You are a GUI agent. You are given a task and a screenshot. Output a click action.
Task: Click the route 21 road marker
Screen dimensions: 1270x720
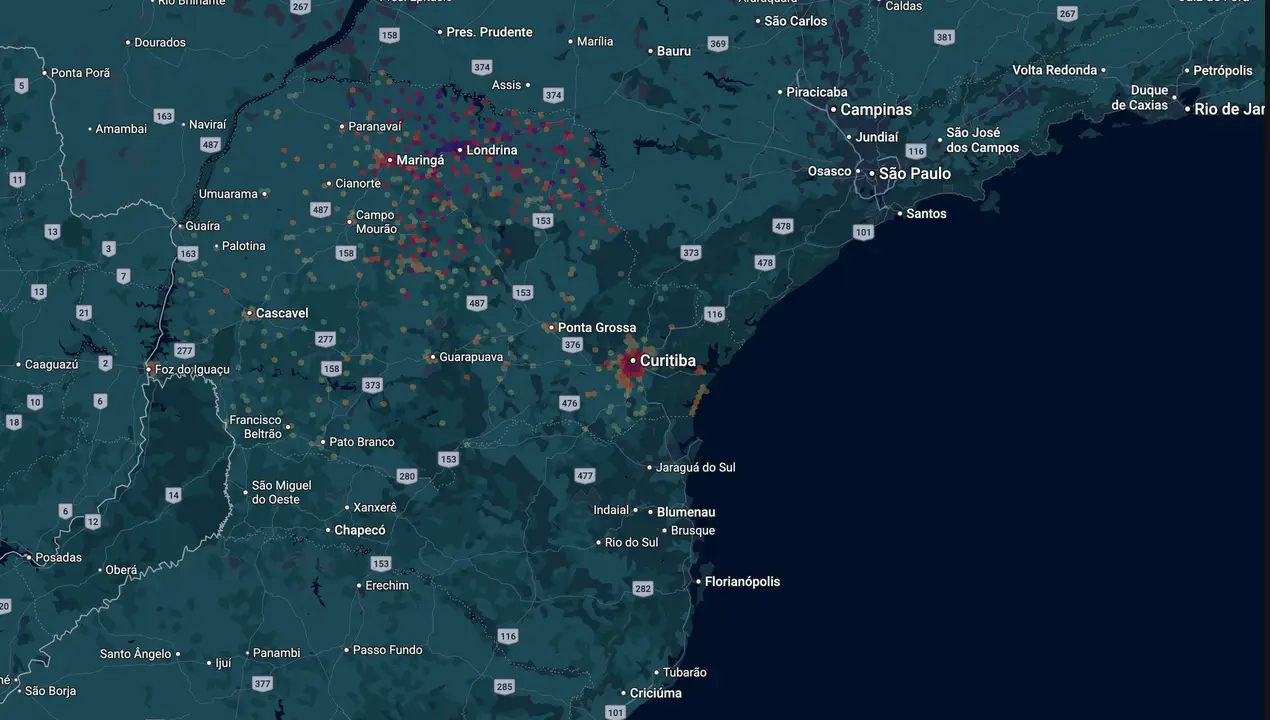(84, 313)
